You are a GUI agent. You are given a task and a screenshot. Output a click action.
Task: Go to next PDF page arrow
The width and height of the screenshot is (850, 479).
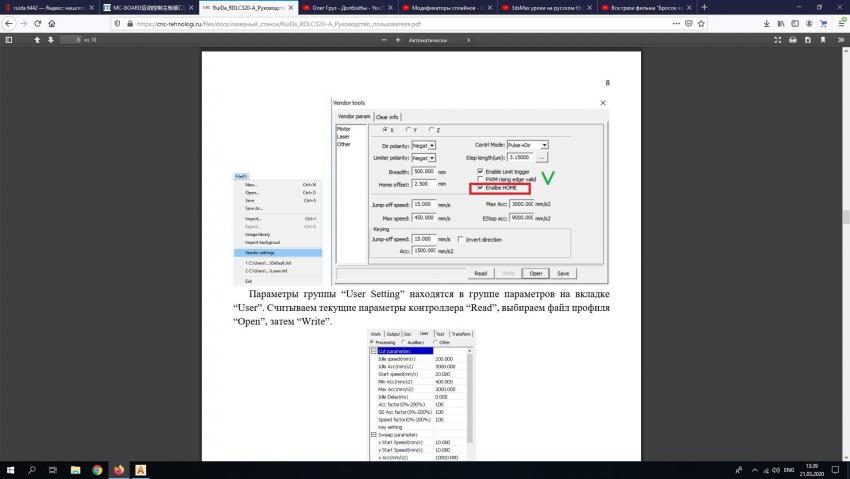[50, 40]
